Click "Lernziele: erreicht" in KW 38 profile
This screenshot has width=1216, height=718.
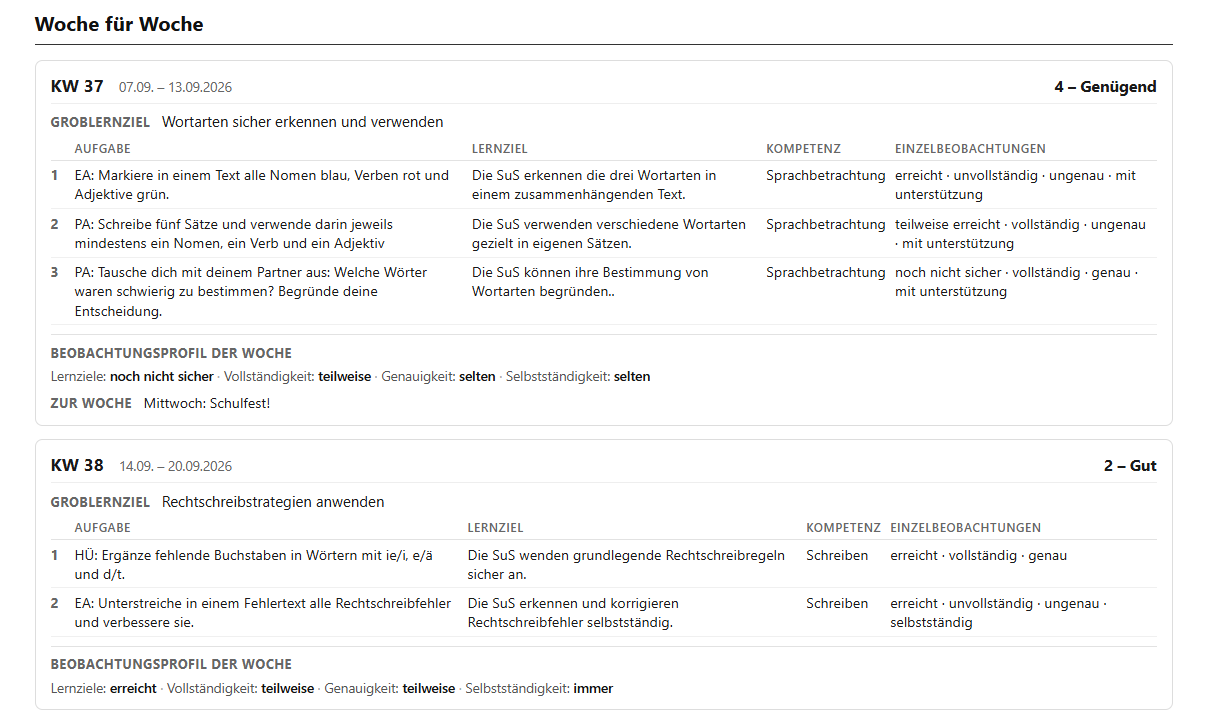[104, 688]
